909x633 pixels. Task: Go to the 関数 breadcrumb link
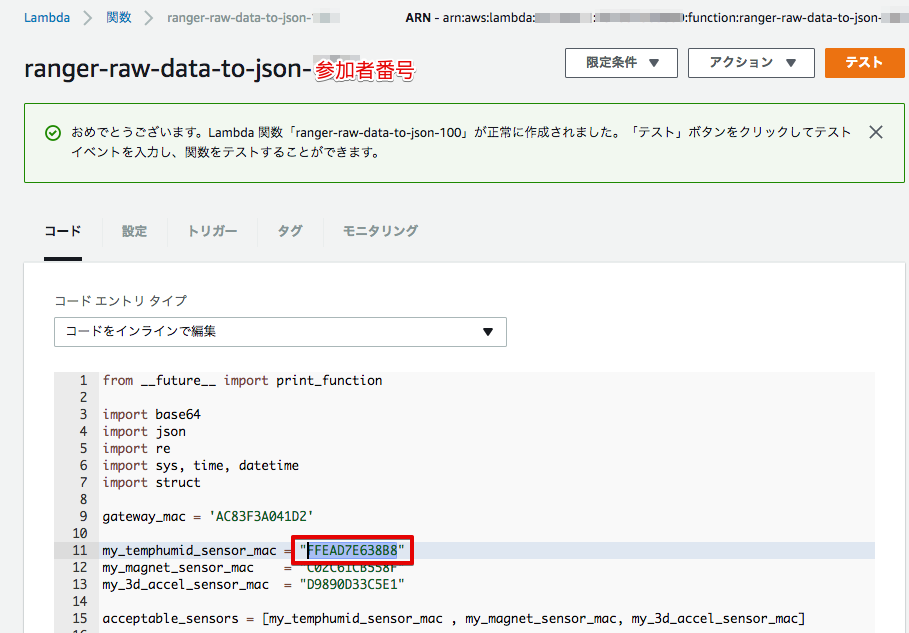119,17
